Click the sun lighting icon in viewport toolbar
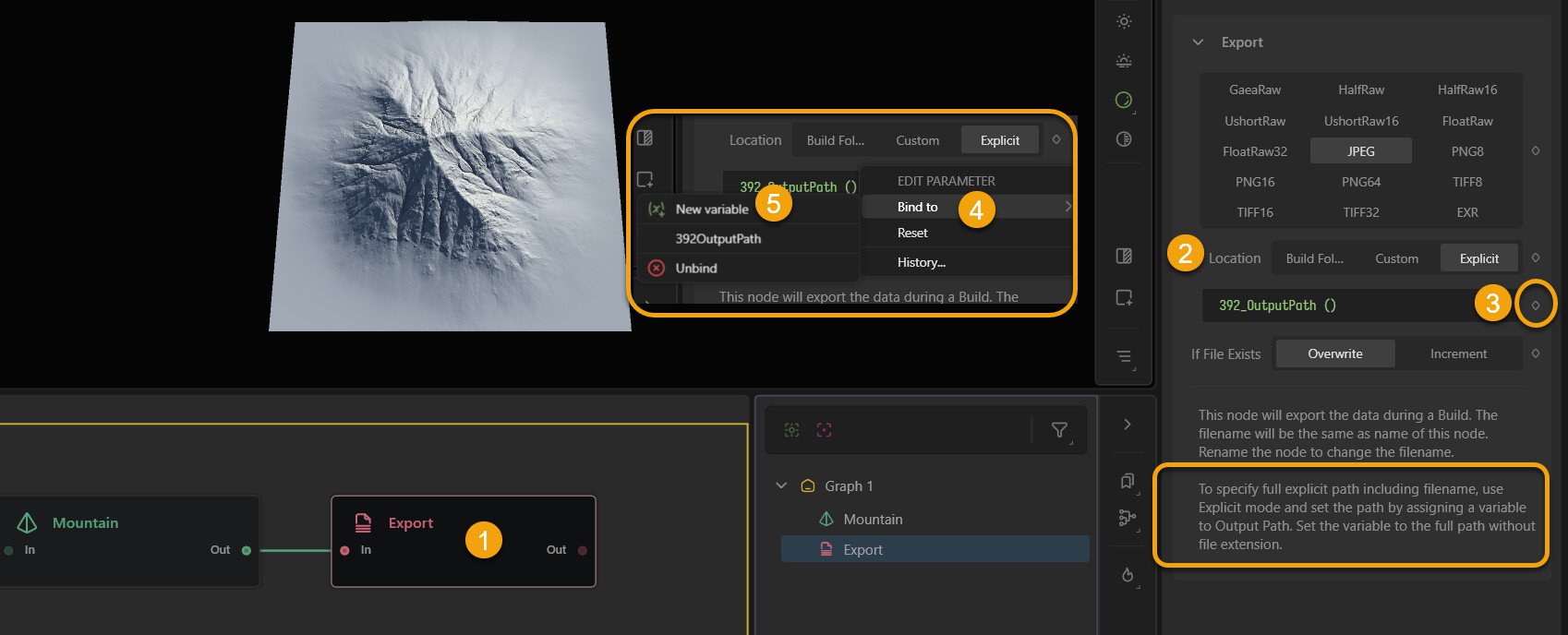Screen dimensions: 1568x635 point(1124,21)
